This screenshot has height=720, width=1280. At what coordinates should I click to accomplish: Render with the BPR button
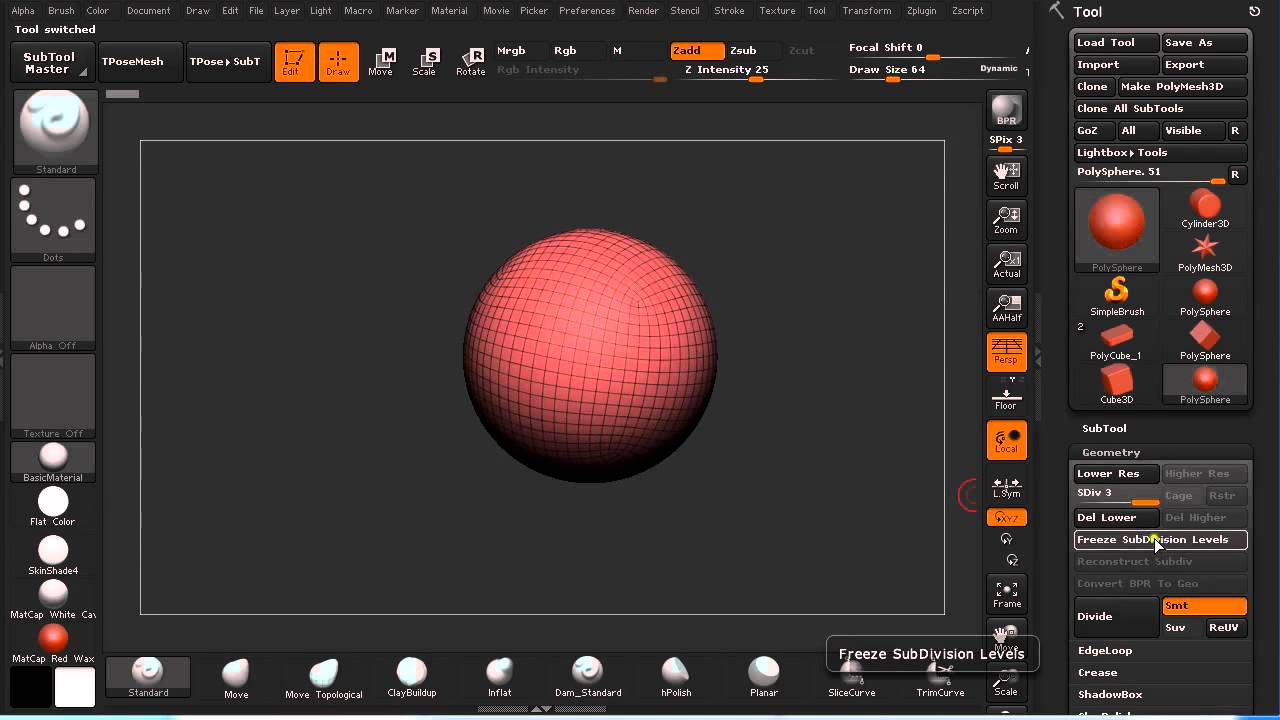click(1006, 110)
